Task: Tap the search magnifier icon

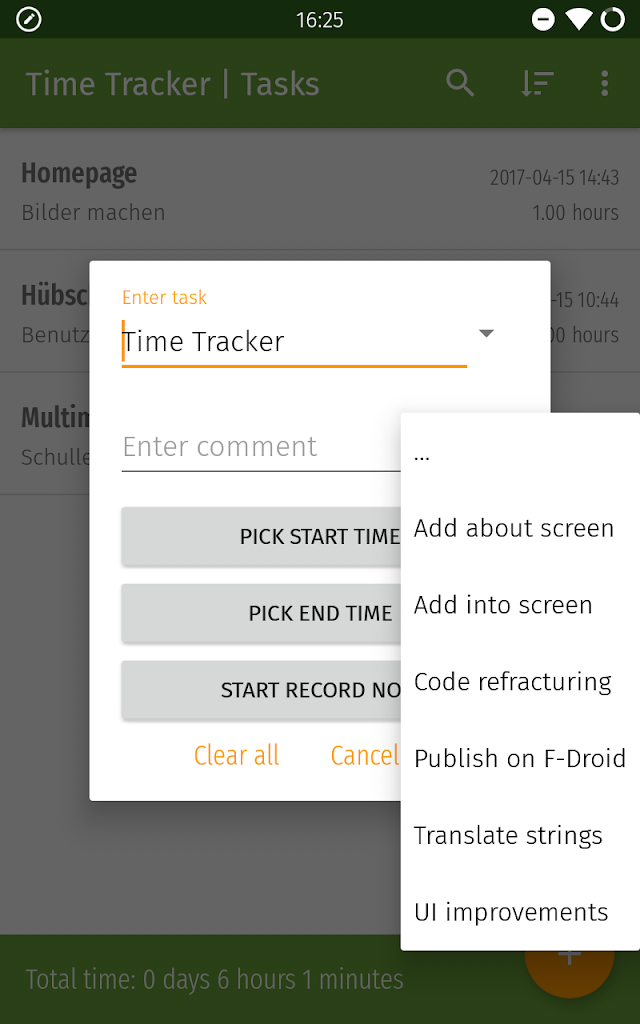Action: [460, 83]
